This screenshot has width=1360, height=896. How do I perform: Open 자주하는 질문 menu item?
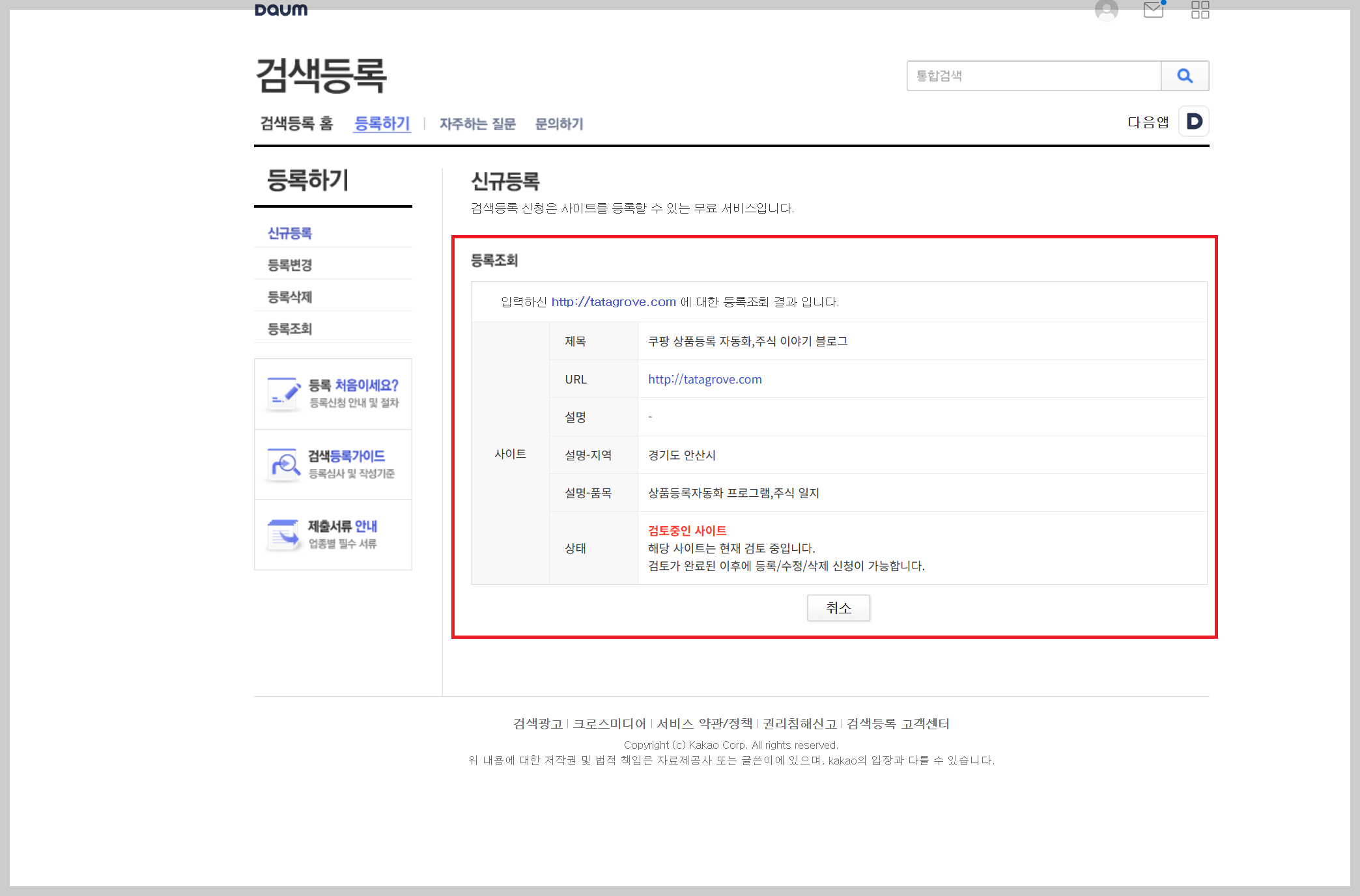point(477,124)
